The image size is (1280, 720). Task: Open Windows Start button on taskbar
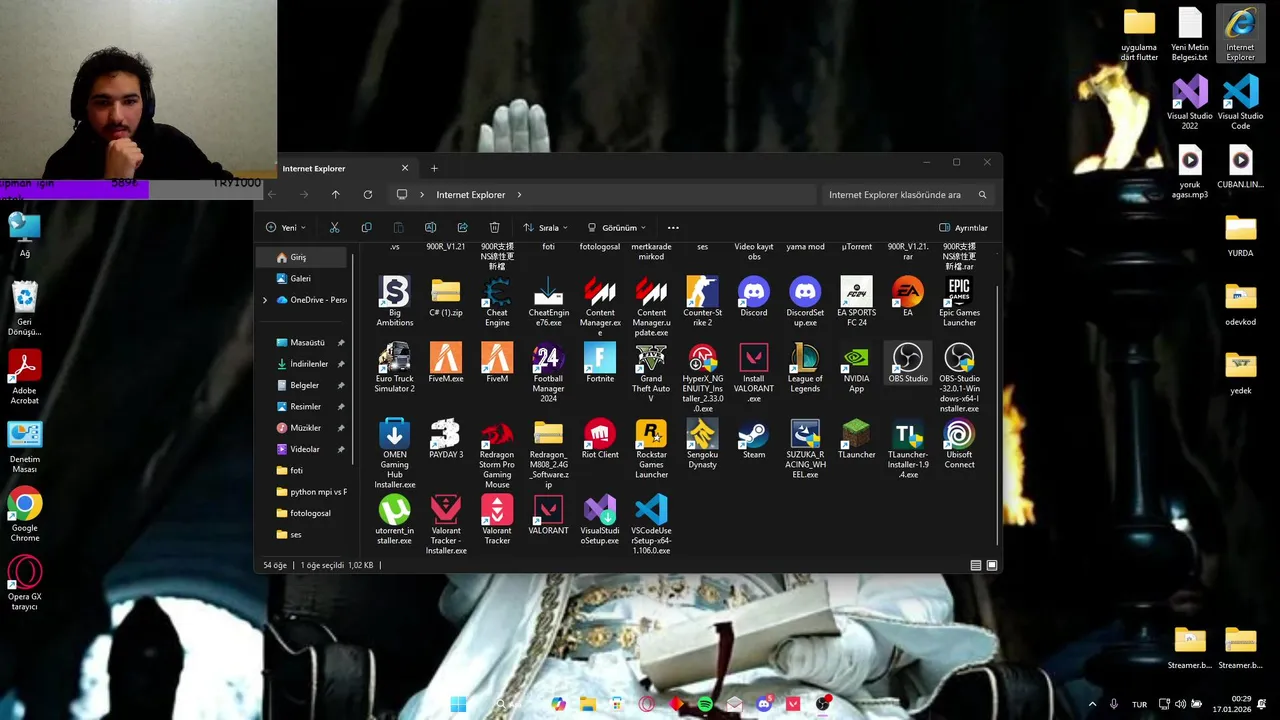pyautogui.click(x=458, y=704)
